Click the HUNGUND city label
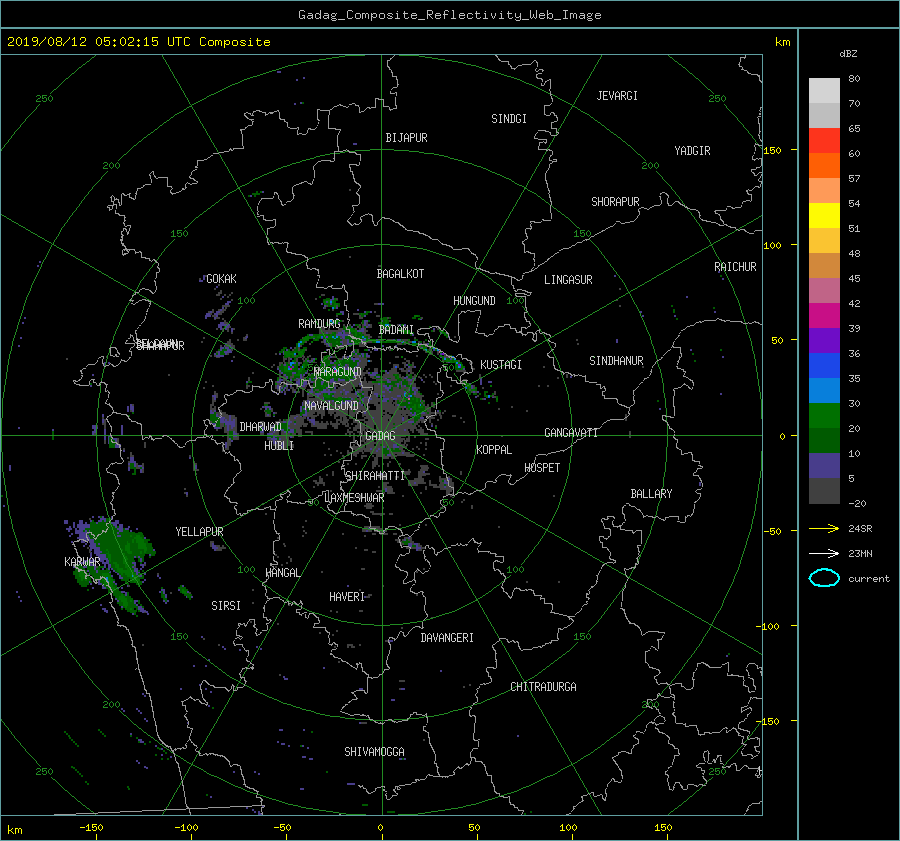The height and width of the screenshot is (841, 900). click(x=474, y=301)
